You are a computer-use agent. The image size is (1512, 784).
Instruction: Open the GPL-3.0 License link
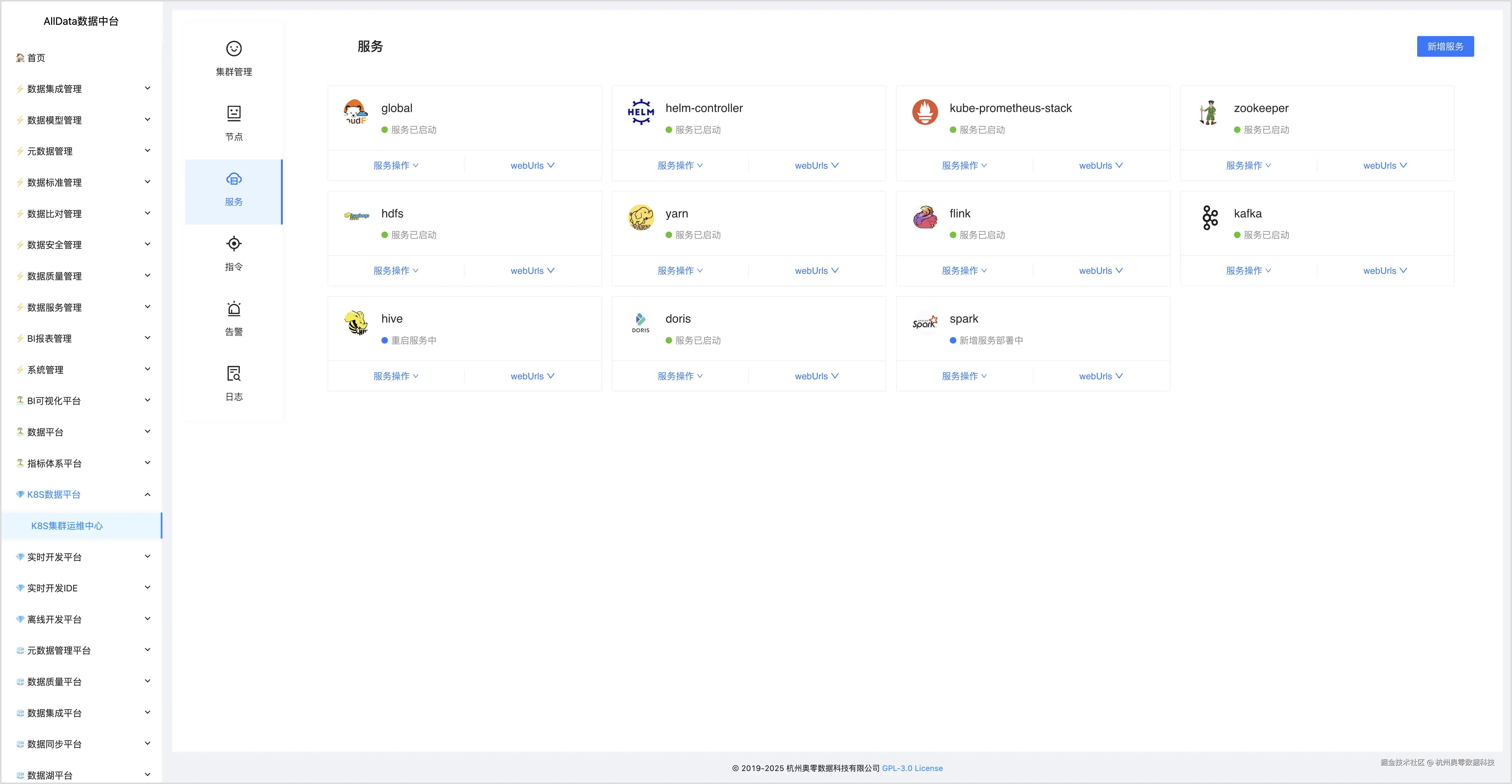(x=912, y=768)
